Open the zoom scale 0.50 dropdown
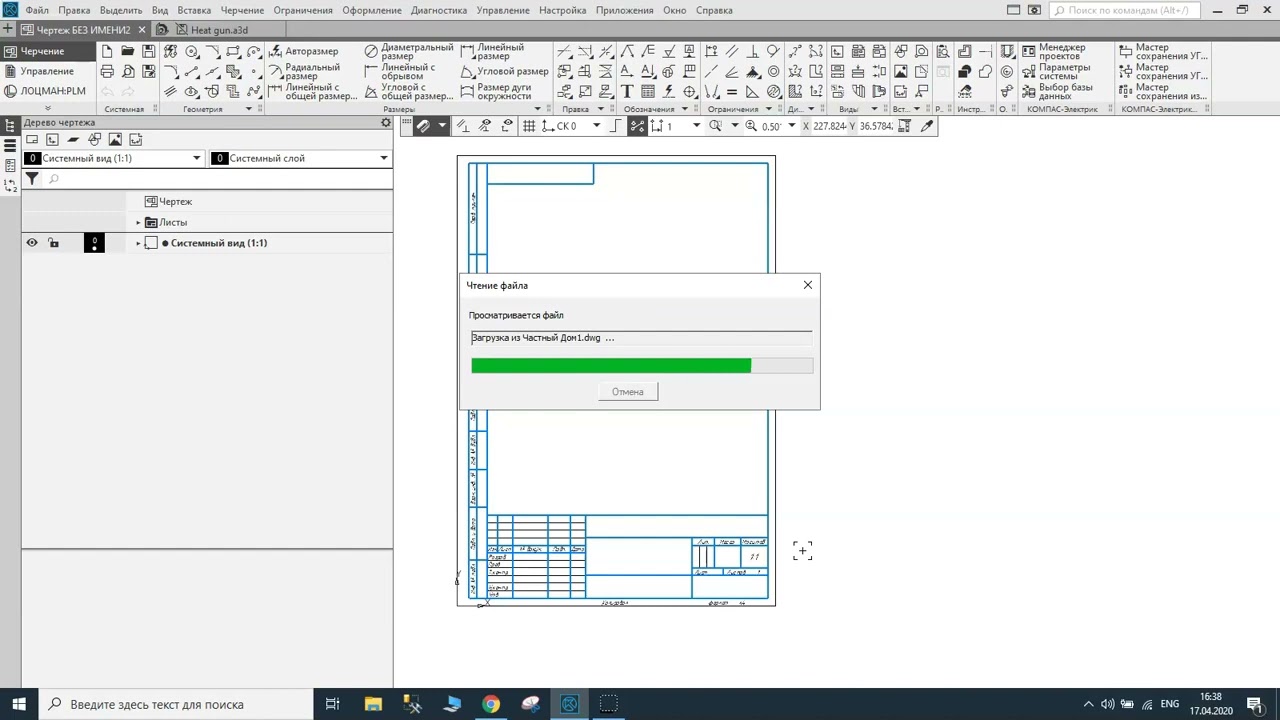 (x=792, y=126)
